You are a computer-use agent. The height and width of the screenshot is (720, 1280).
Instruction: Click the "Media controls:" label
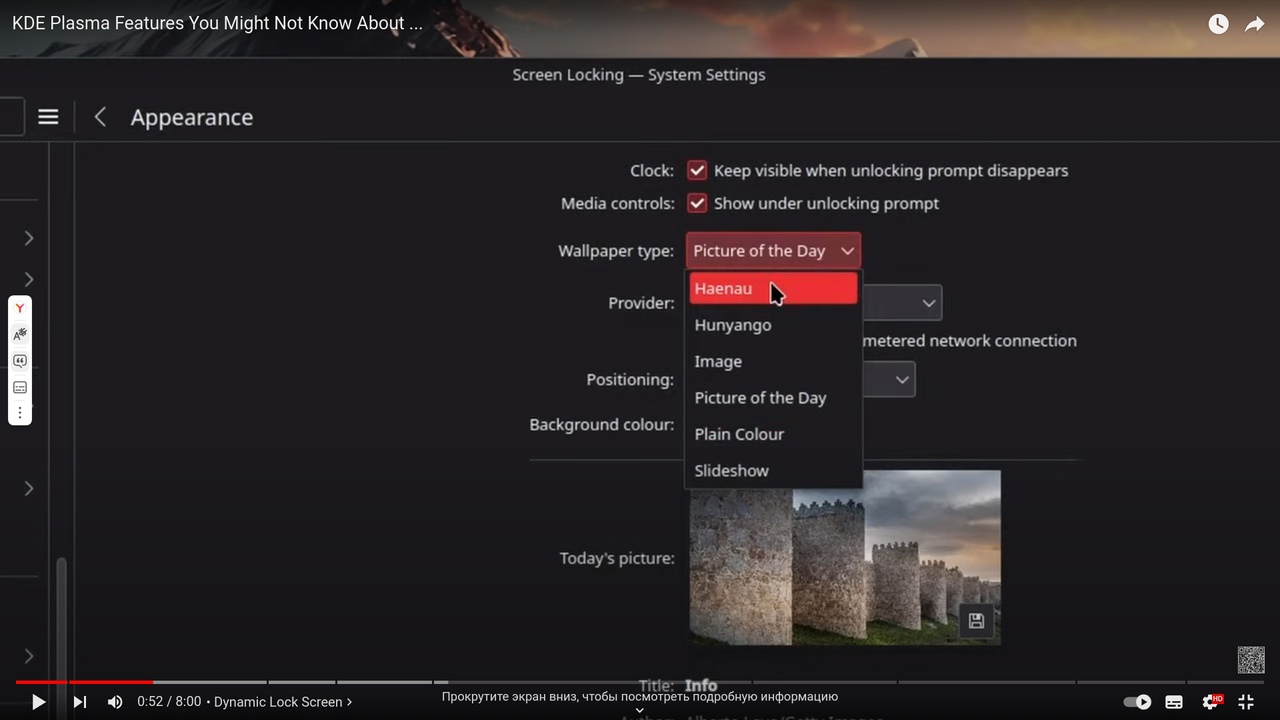pyautogui.click(x=618, y=204)
